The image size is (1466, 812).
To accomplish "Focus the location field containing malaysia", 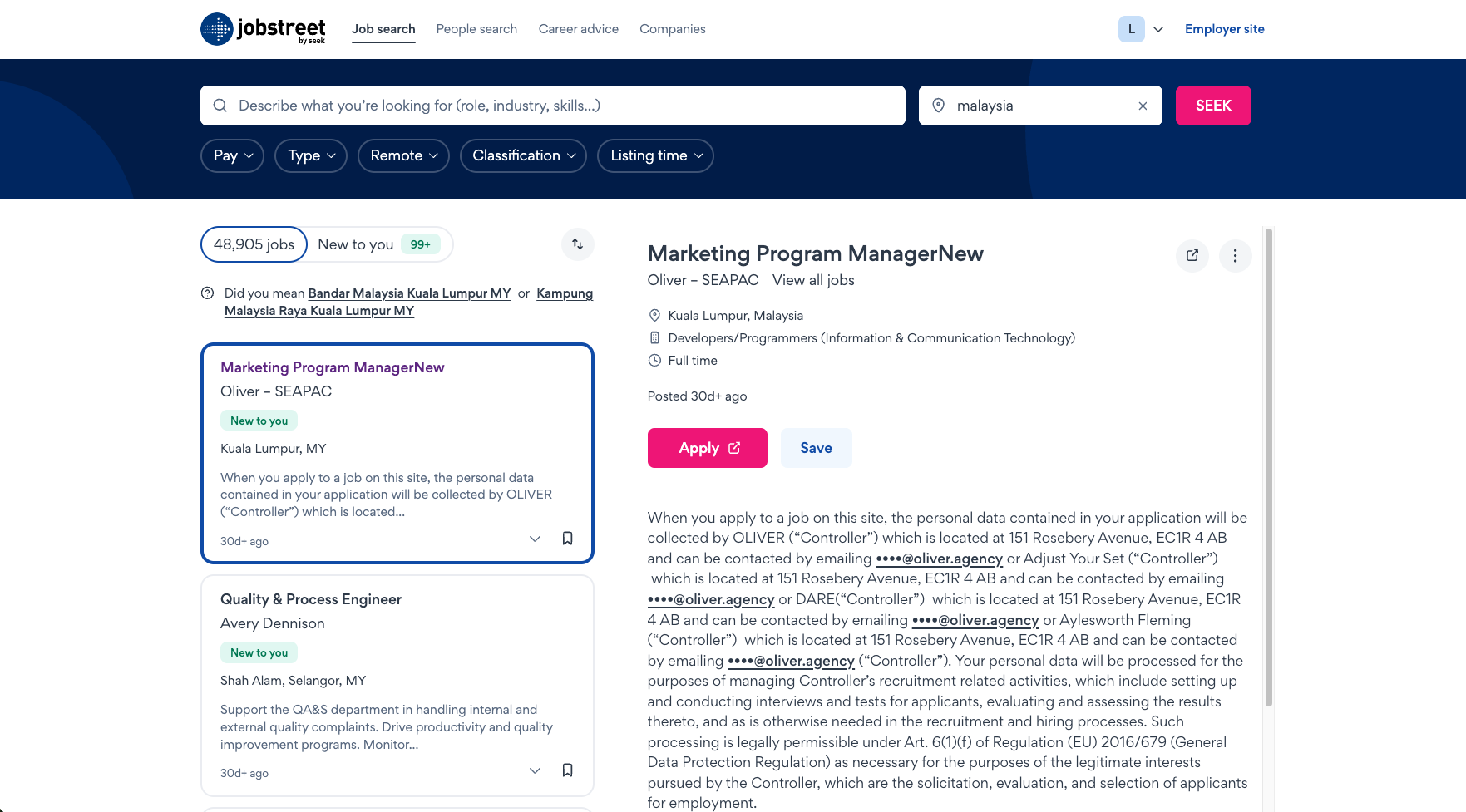I will click(x=1039, y=106).
